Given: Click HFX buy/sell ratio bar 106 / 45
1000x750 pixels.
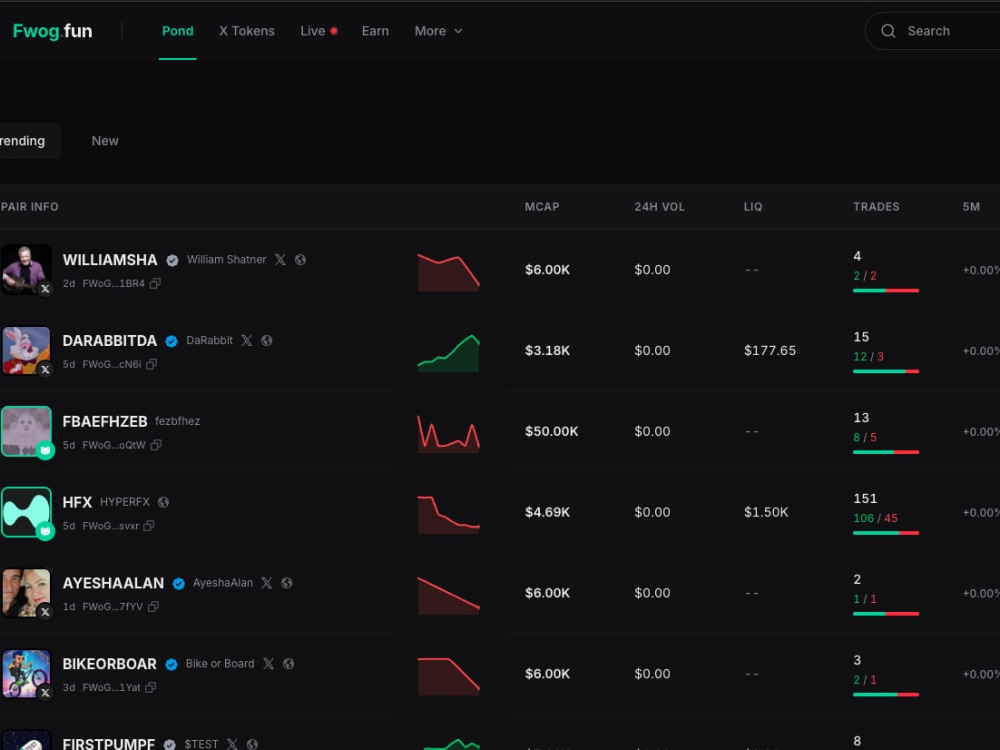Looking at the screenshot, I should pos(886,533).
